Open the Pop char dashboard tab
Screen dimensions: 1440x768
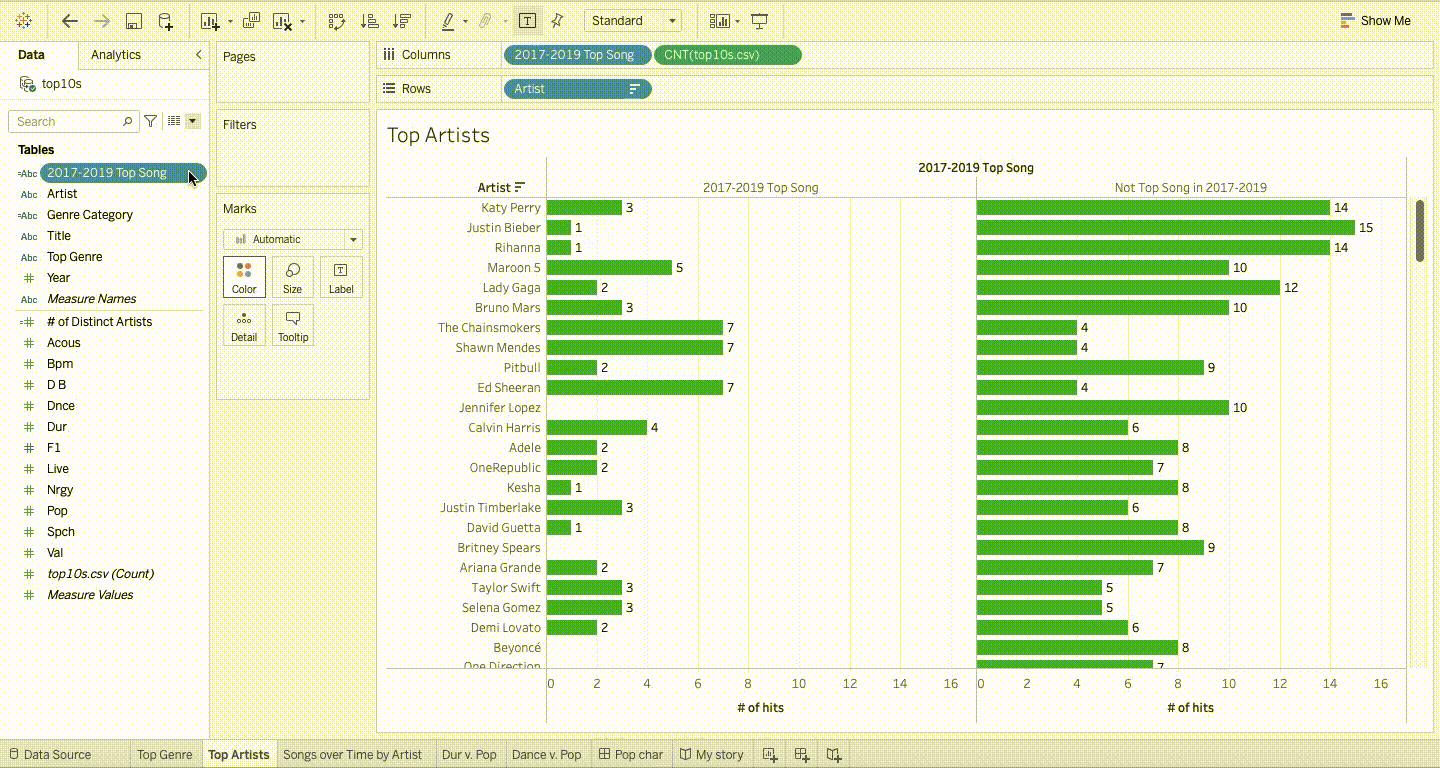click(x=631, y=755)
